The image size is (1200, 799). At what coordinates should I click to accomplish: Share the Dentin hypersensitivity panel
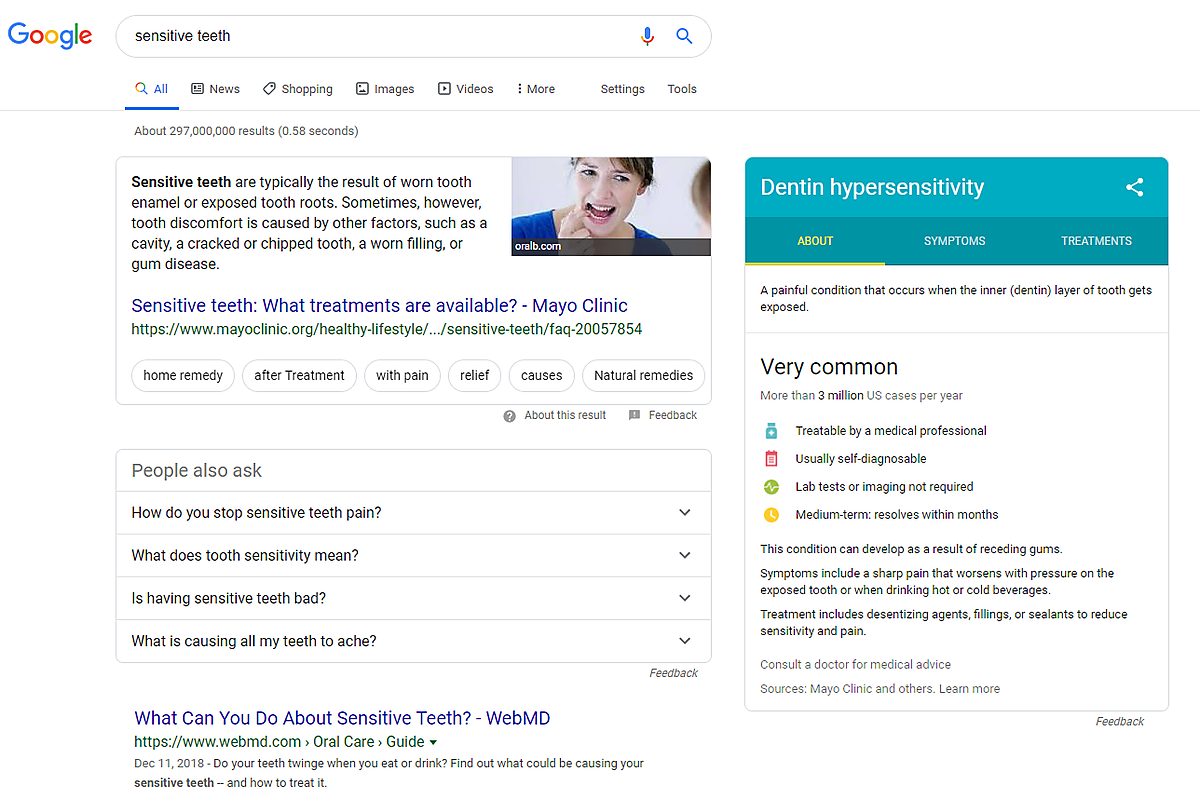pyautogui.click(x=1134, y=187)
